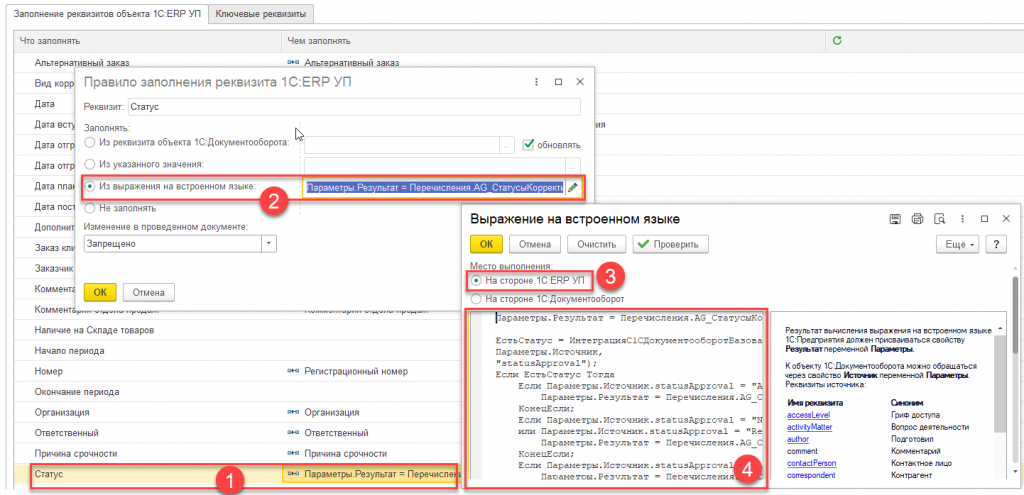
Task: Click the author requisite link
Action: (x=798, y=439)
